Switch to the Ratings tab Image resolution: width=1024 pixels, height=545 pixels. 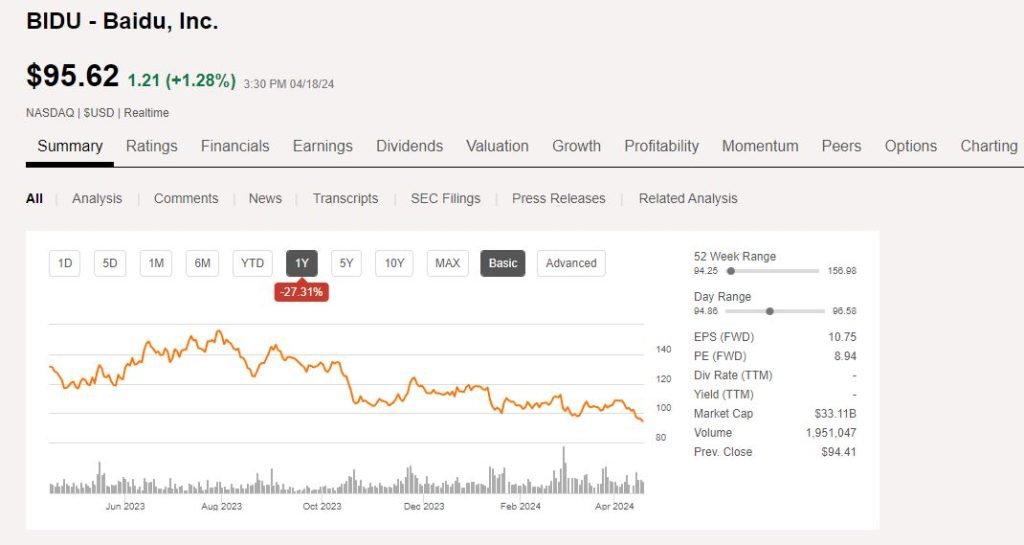coord(152,146)
